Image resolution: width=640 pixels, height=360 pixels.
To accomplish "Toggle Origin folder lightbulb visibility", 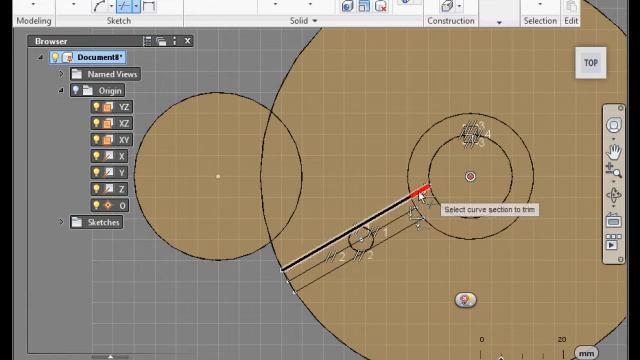I will point(76,90).
